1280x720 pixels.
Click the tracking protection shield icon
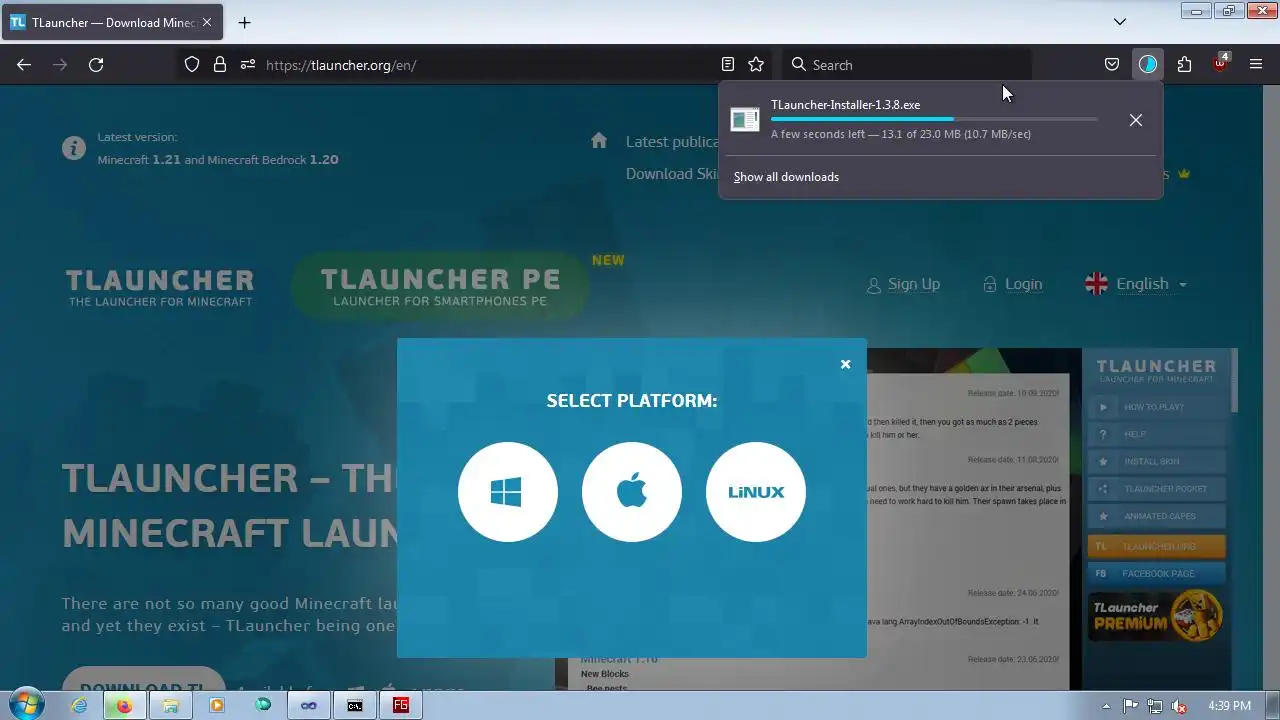point(192,64)
